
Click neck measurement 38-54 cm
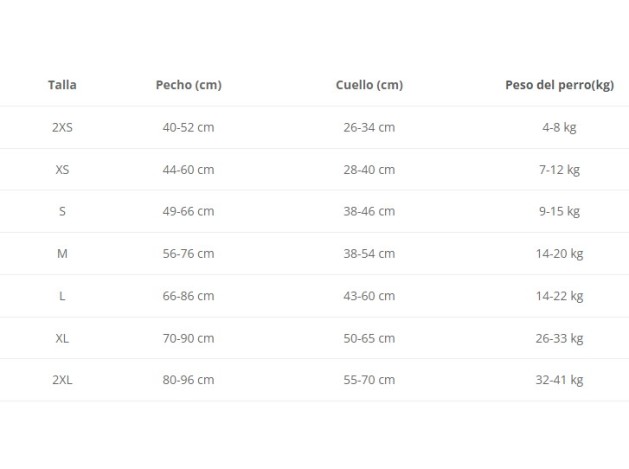[369, 253]
